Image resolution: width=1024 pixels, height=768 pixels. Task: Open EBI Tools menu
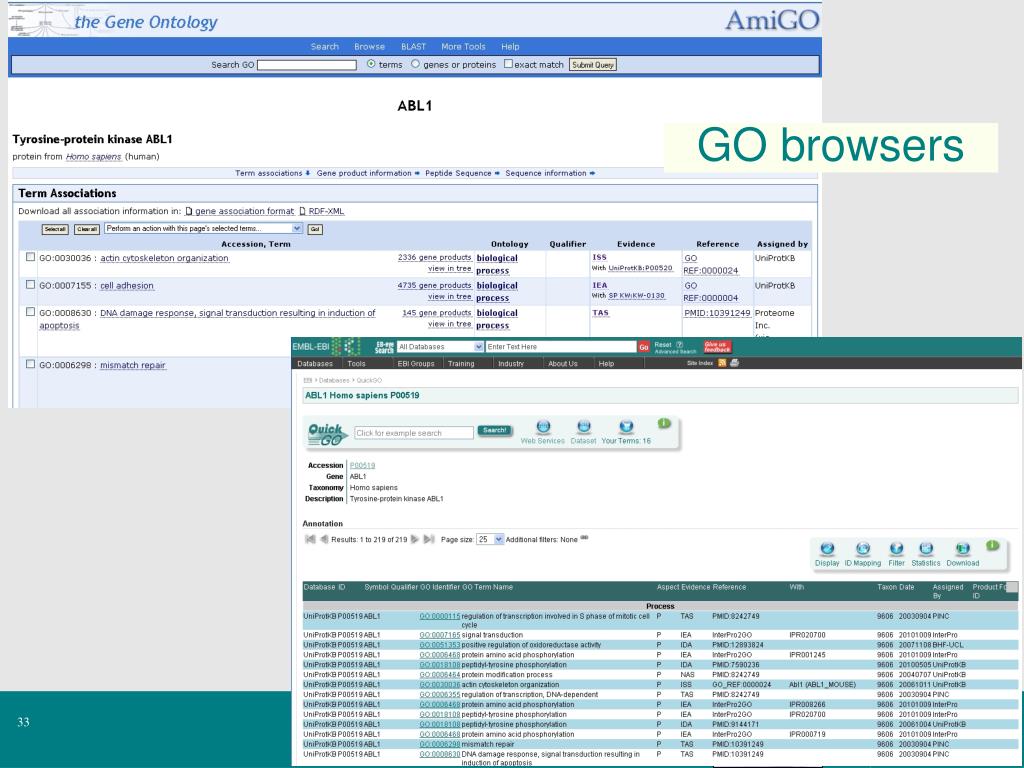357,364
